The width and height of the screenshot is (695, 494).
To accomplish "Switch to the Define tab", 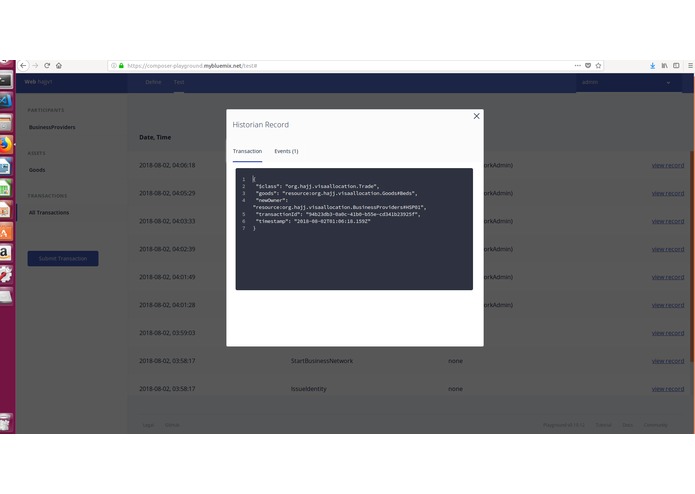I will pos(153,82).
